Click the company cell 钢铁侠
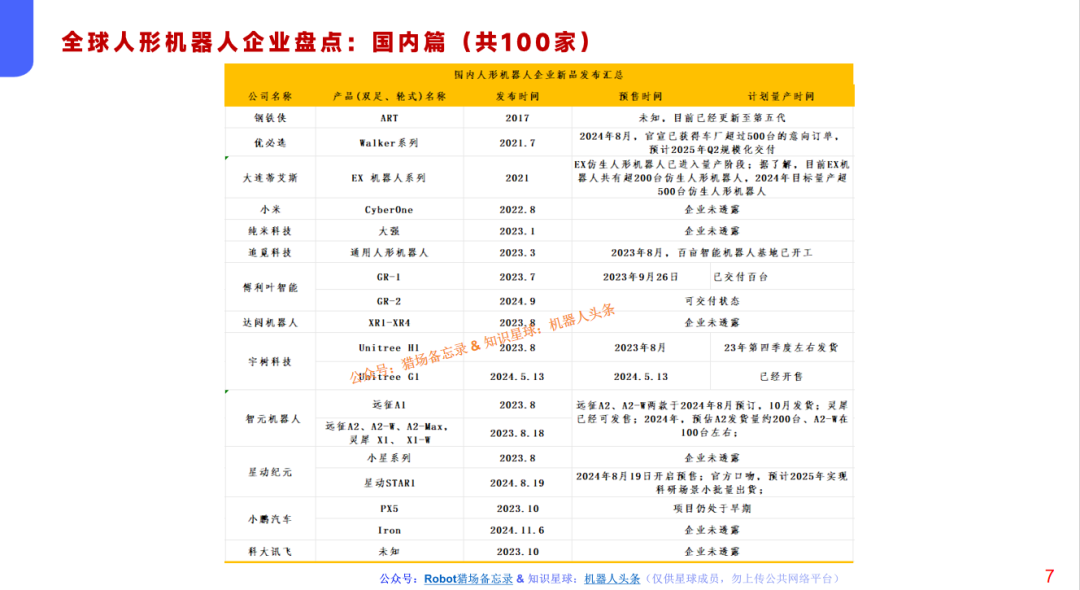Viewport: 1080px width, 590px height. tap(270, 118)
